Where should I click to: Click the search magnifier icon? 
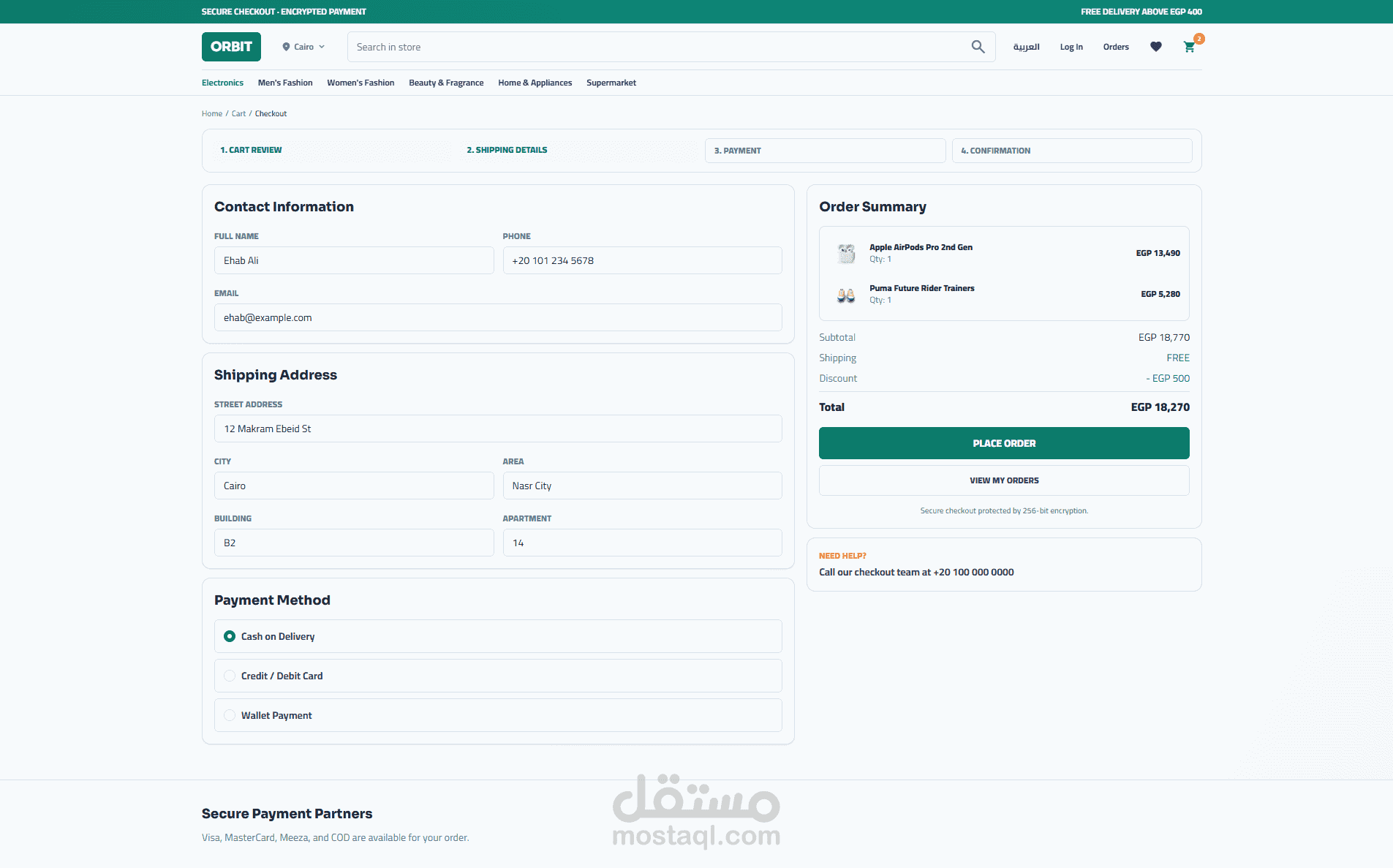978,47
